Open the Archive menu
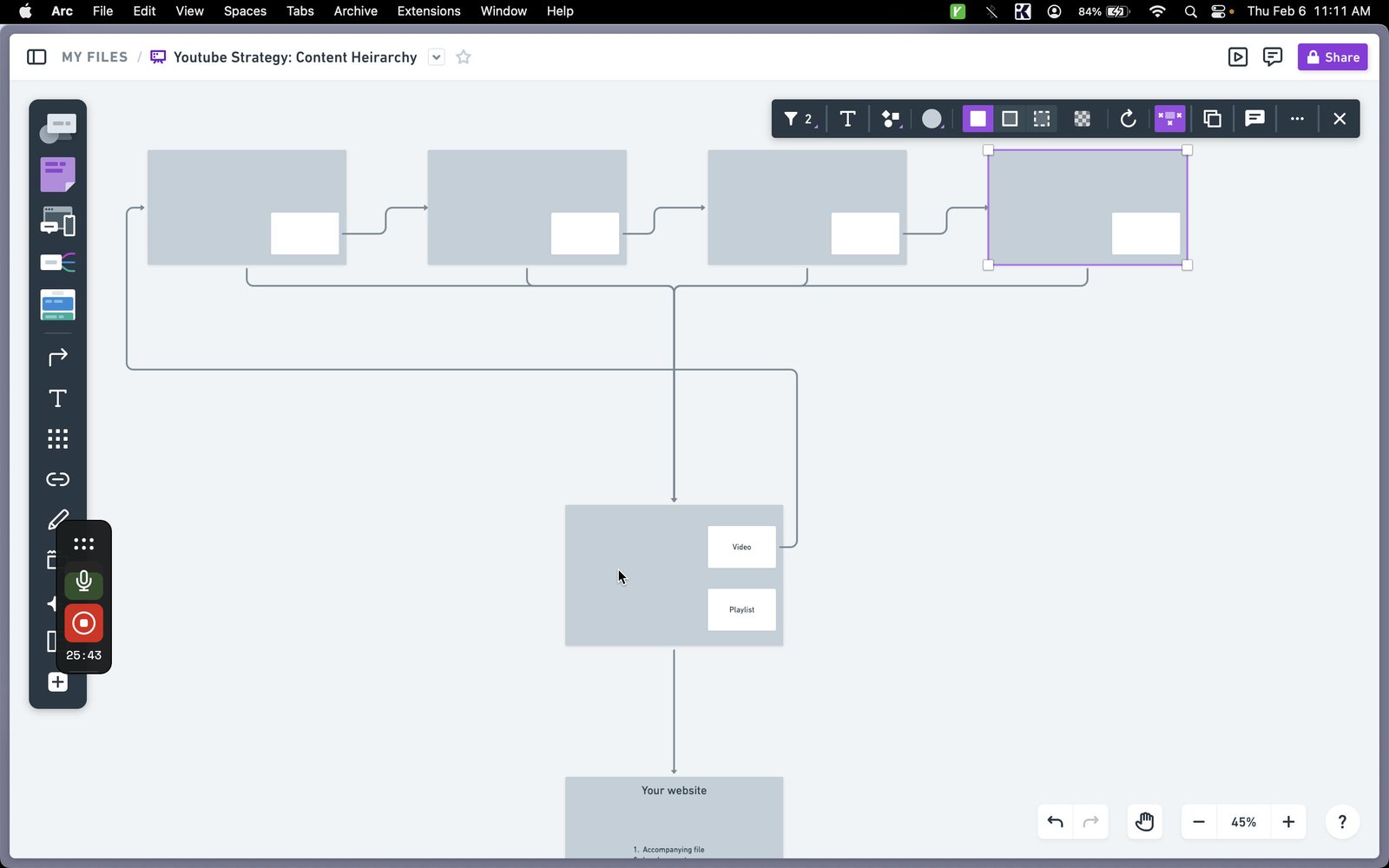 click(355, 11)
